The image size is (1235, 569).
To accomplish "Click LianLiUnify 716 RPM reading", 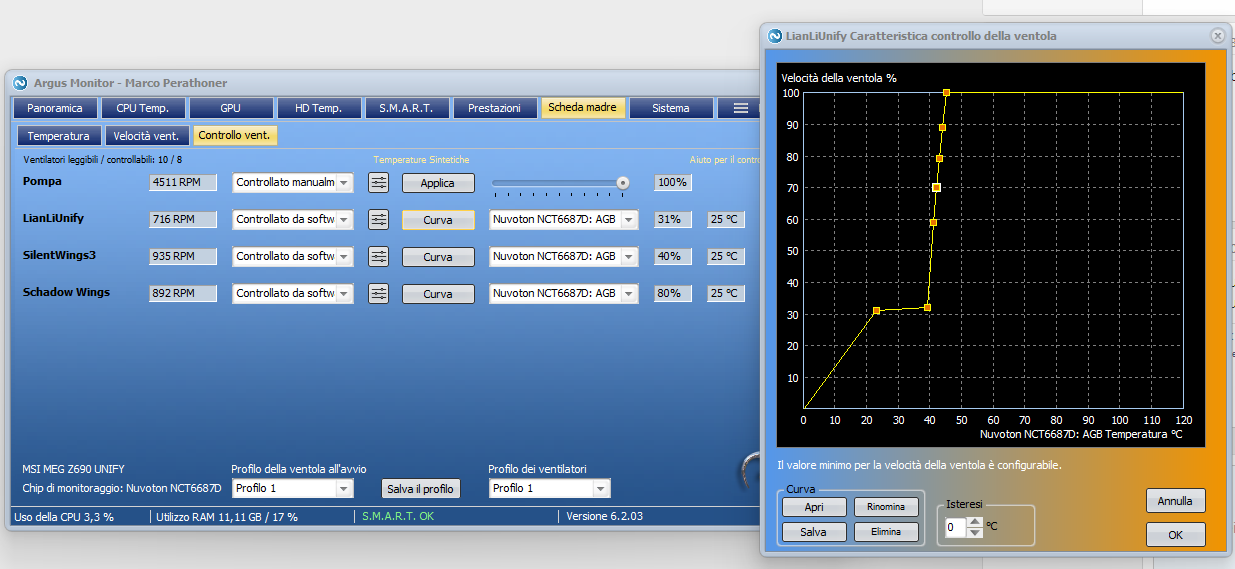I will pos(183,220).
